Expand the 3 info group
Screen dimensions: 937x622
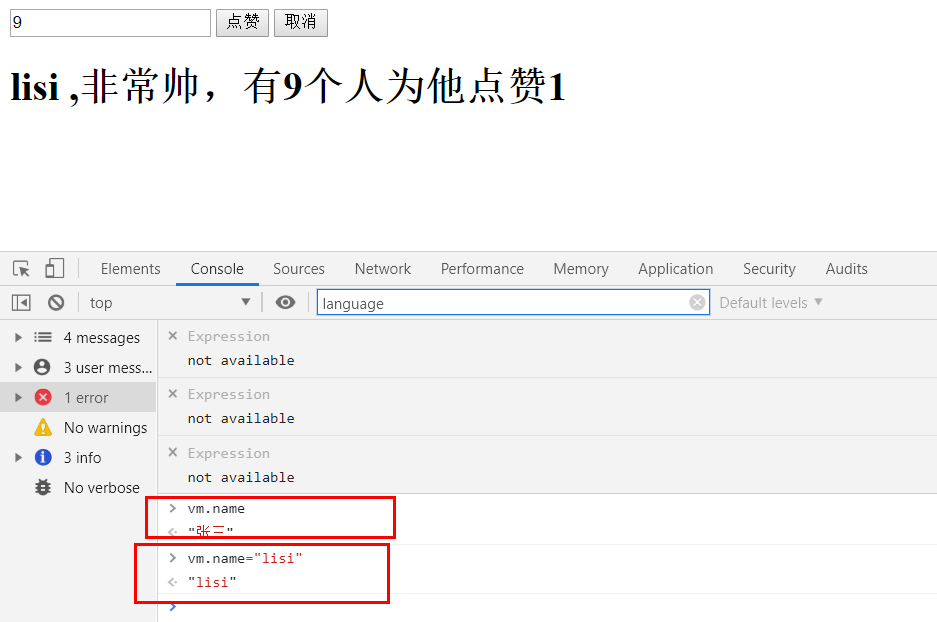(x=18, y=458)
